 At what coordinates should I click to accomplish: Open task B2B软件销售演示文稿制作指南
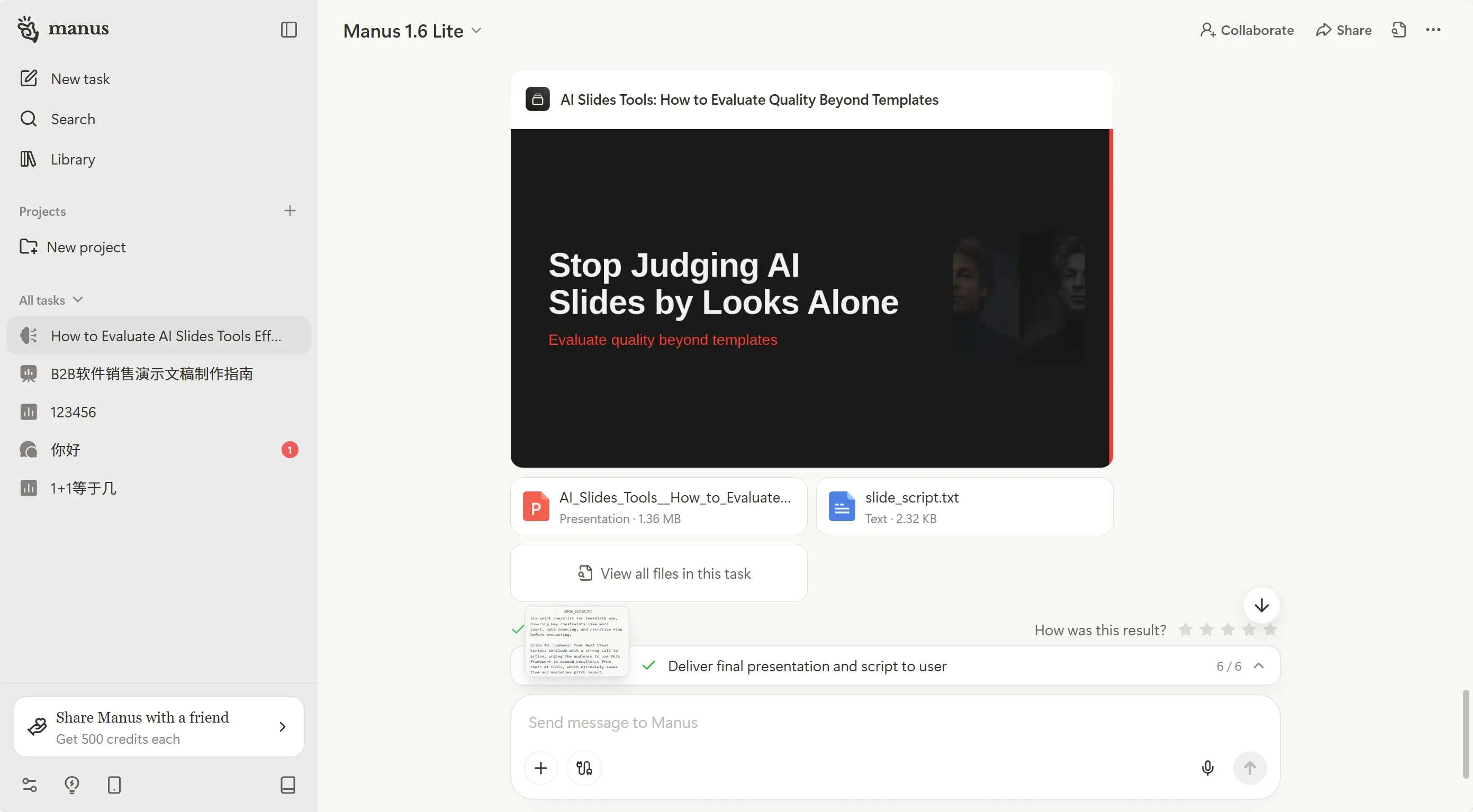158,373
